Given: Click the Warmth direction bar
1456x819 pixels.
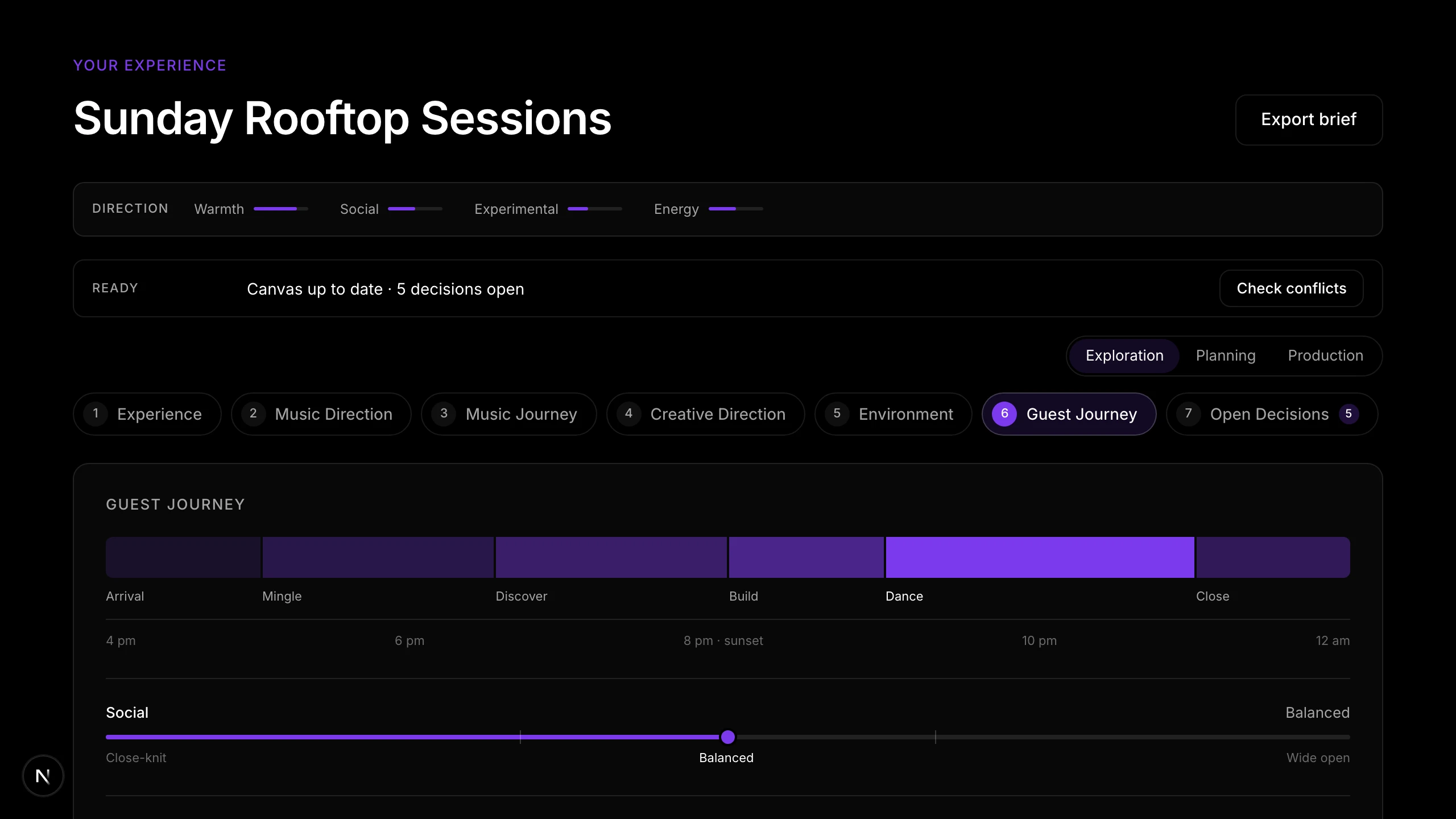Looking at the screenshot, I should pyautogui.click(x=281, y=209).
